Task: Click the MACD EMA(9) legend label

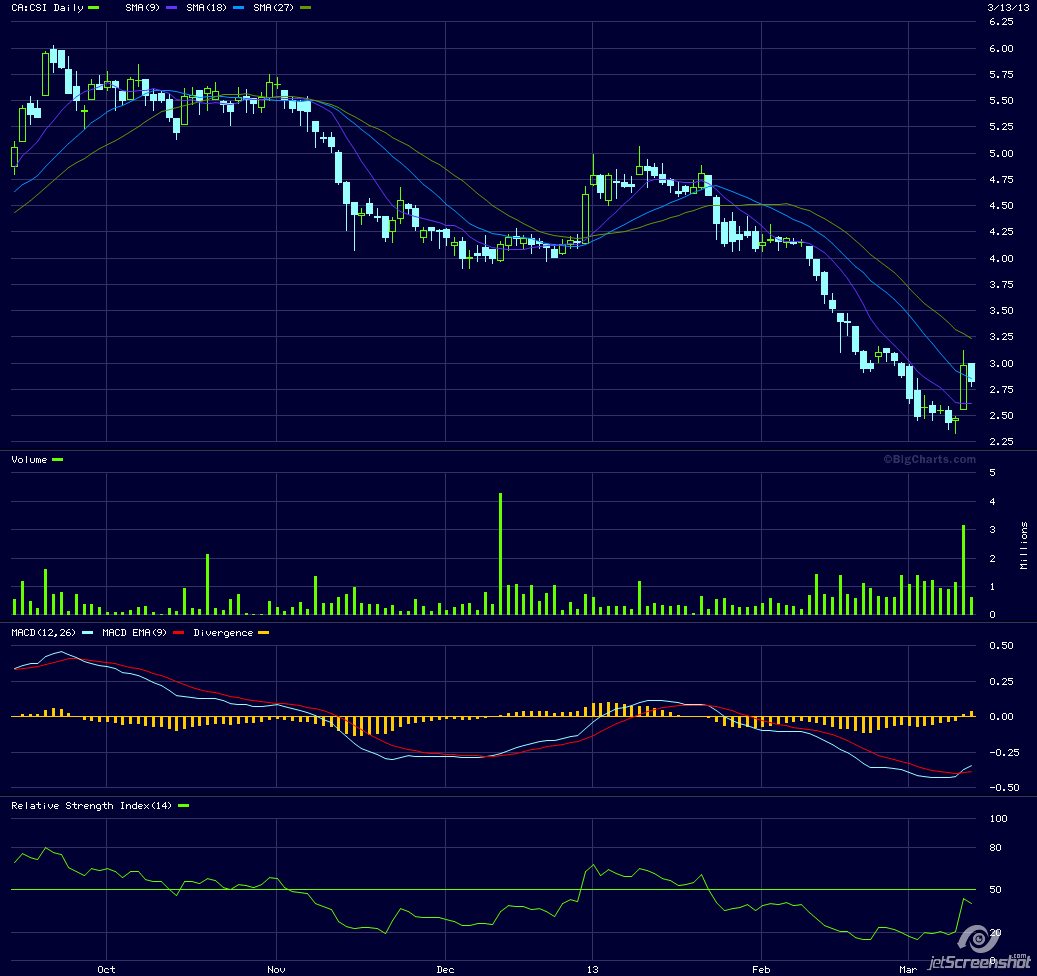Action: click(134, 633)
